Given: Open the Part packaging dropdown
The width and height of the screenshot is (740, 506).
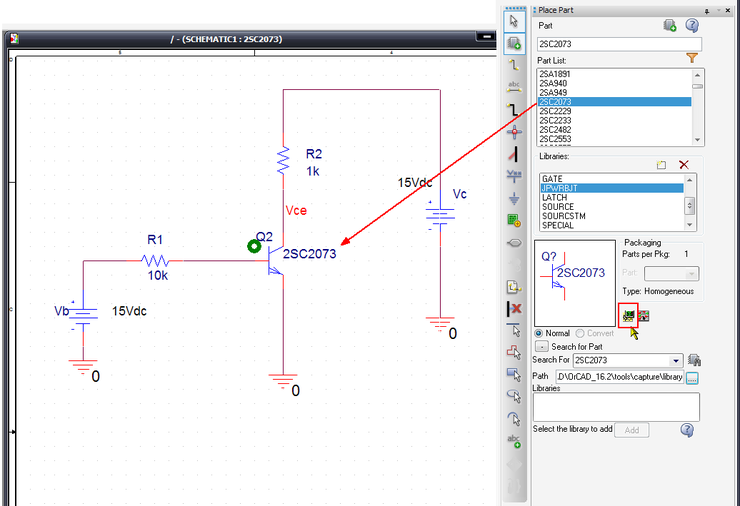Looking at the screenshot, I should pos(692,273).
